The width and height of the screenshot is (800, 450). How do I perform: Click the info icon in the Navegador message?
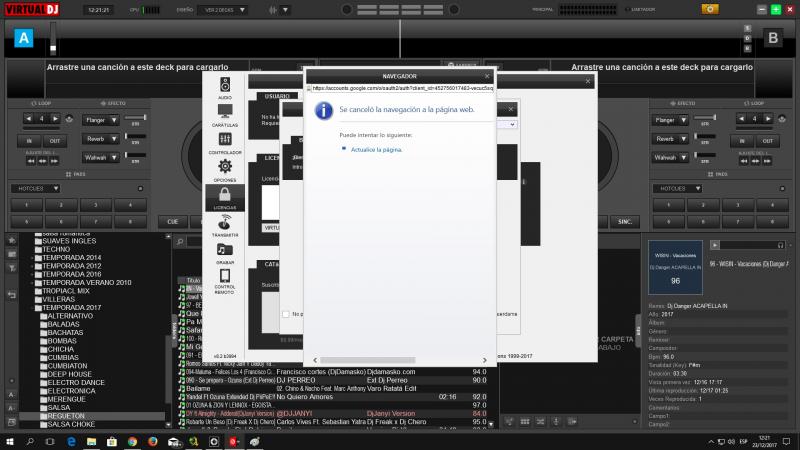point(324,110)
